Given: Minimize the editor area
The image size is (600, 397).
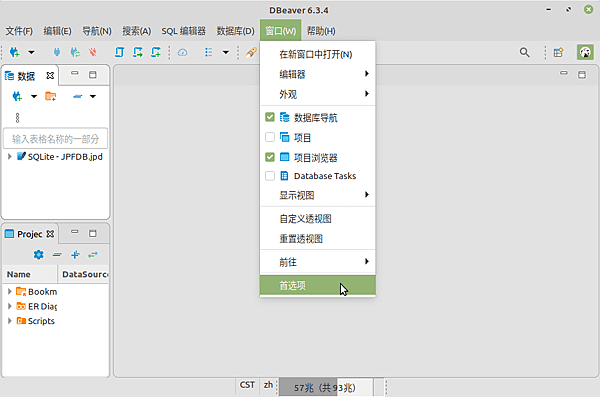Looking at the screenshot, I should tap(564, 73).
